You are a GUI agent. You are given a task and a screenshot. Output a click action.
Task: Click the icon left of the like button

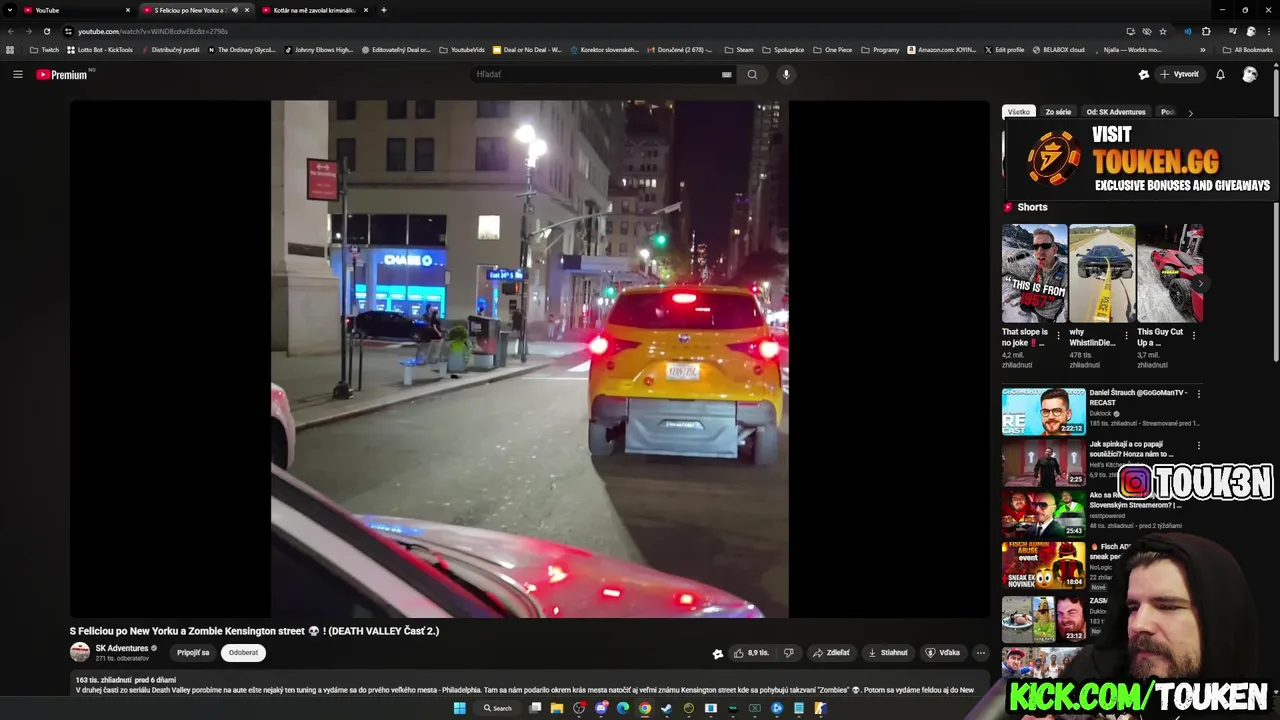click(717, 654)
